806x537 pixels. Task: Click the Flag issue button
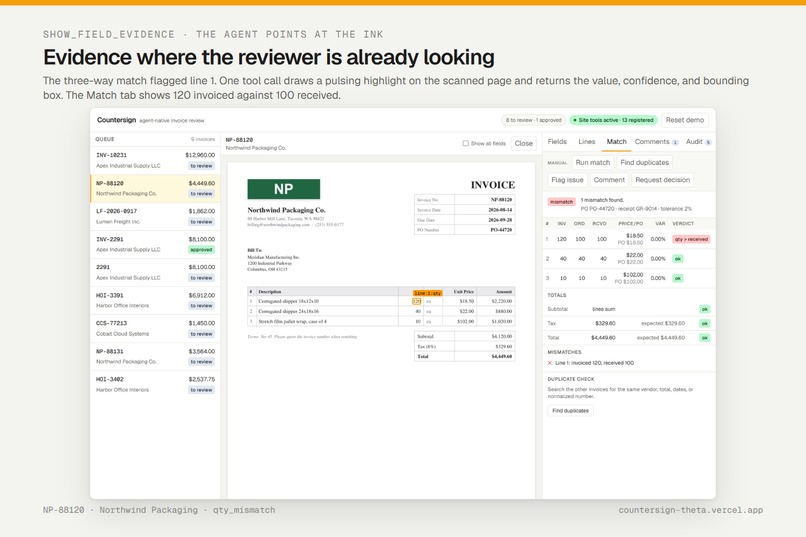tap(567, 180)
